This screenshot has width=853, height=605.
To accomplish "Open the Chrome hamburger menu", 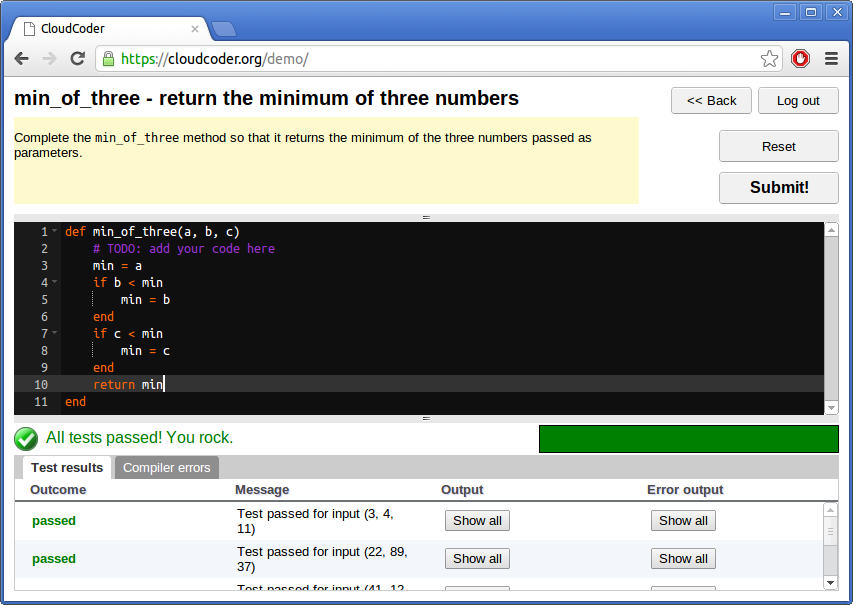I will click(x=831, y=58).
